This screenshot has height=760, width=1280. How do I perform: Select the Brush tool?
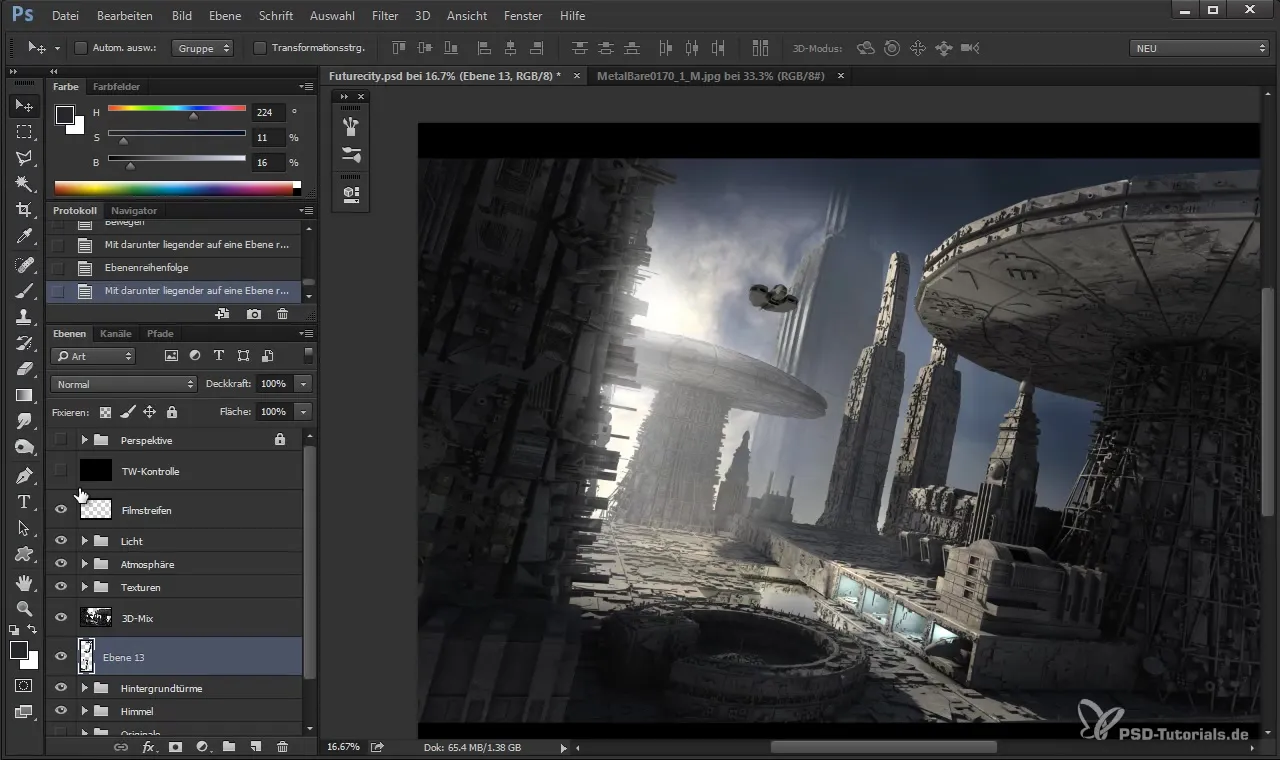(24, 291)
